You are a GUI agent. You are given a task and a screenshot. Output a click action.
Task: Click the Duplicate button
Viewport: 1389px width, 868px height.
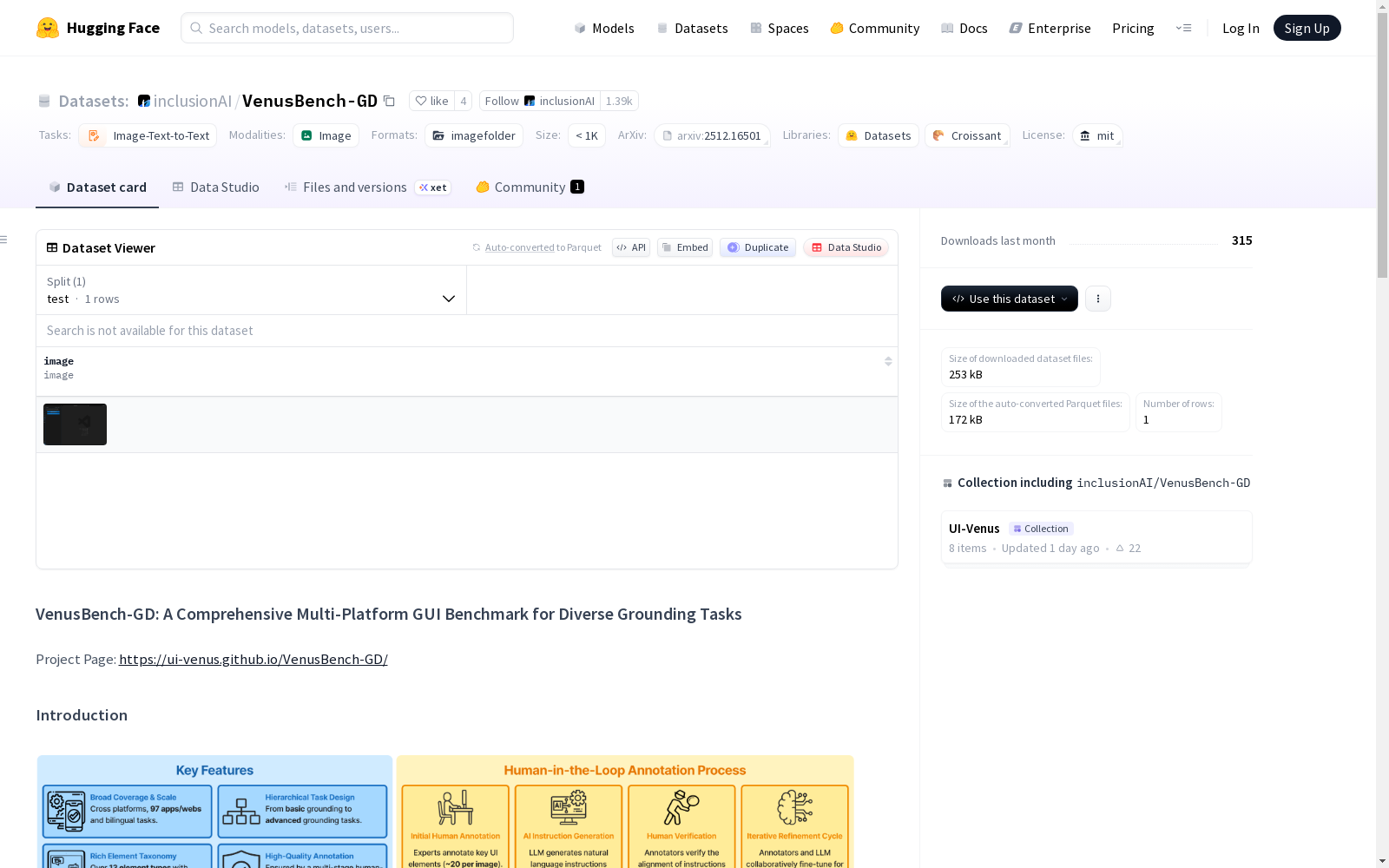pos(758,247)
